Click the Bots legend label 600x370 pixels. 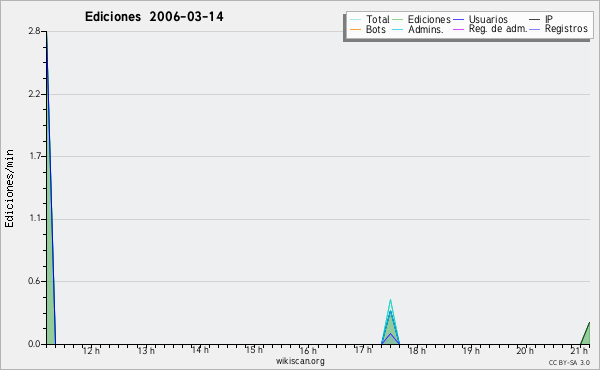click(376, 29)
